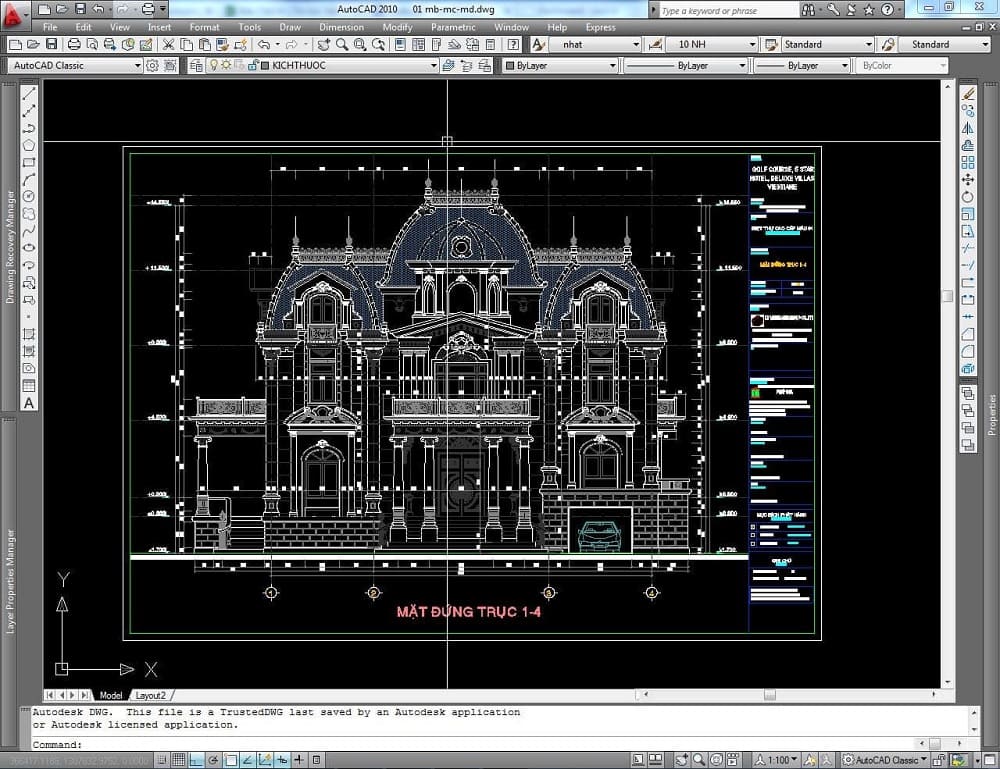Select the Line tool in Draw toolbar
This screenshot has height=769, width=1000.
[29, 93]
